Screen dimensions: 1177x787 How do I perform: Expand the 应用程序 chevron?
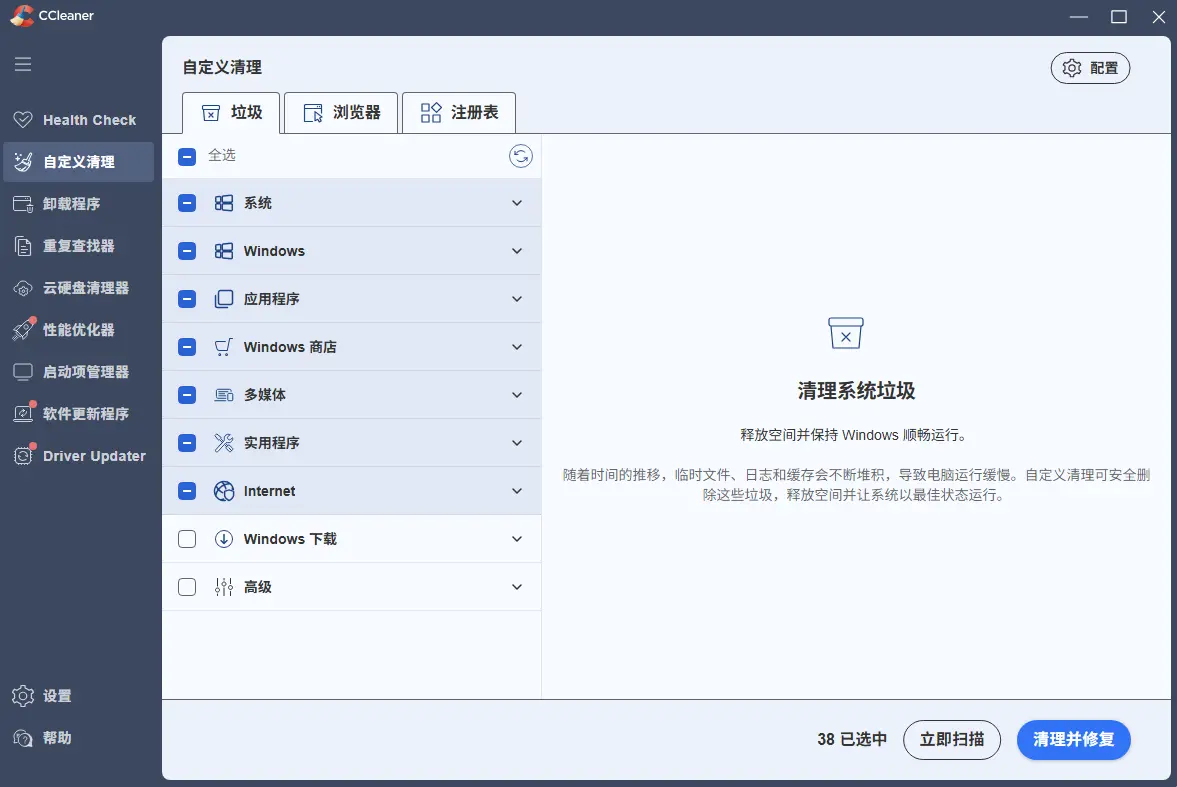coord(517,300)
